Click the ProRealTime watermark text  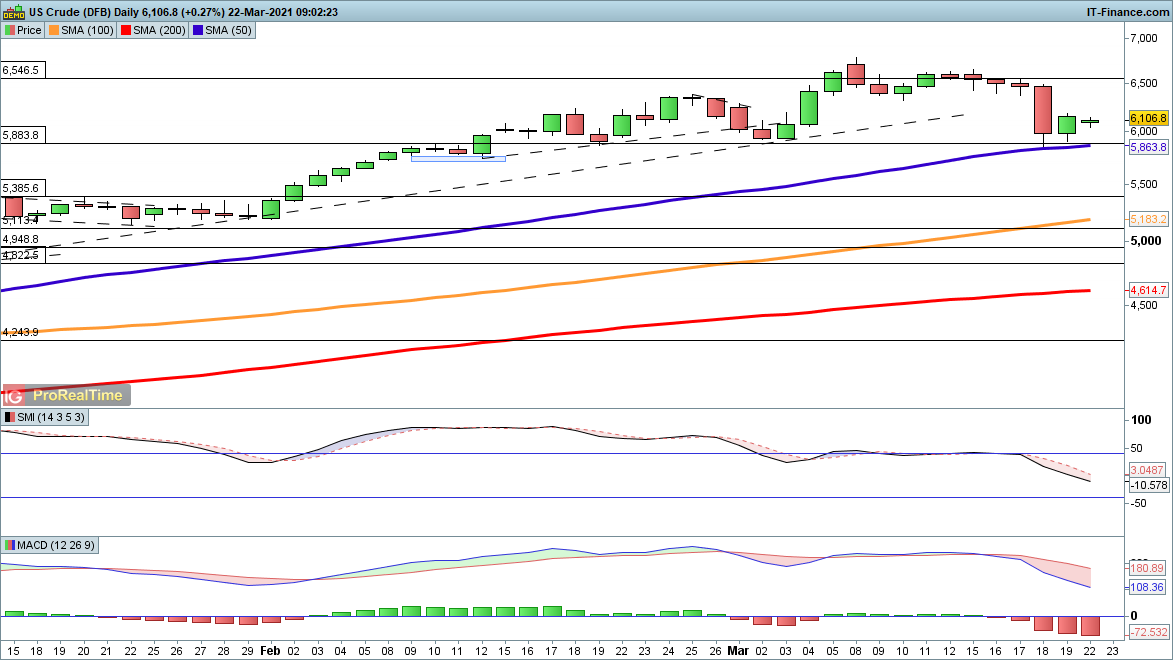[75, 395]
